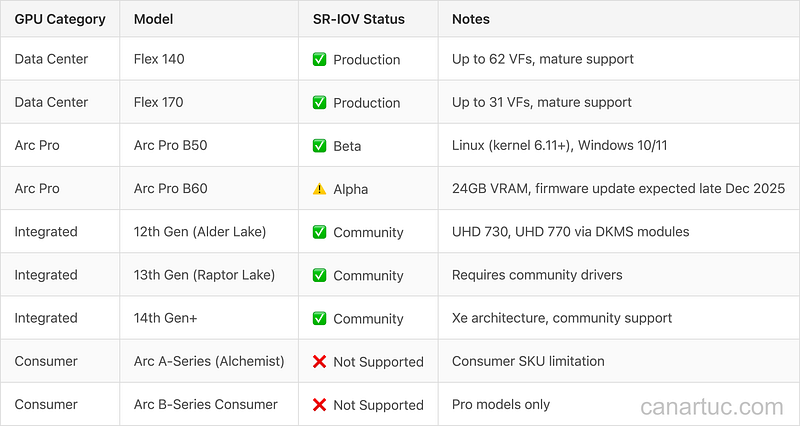Click the green check in the Alder Lake row

click(x=319, y=232)
